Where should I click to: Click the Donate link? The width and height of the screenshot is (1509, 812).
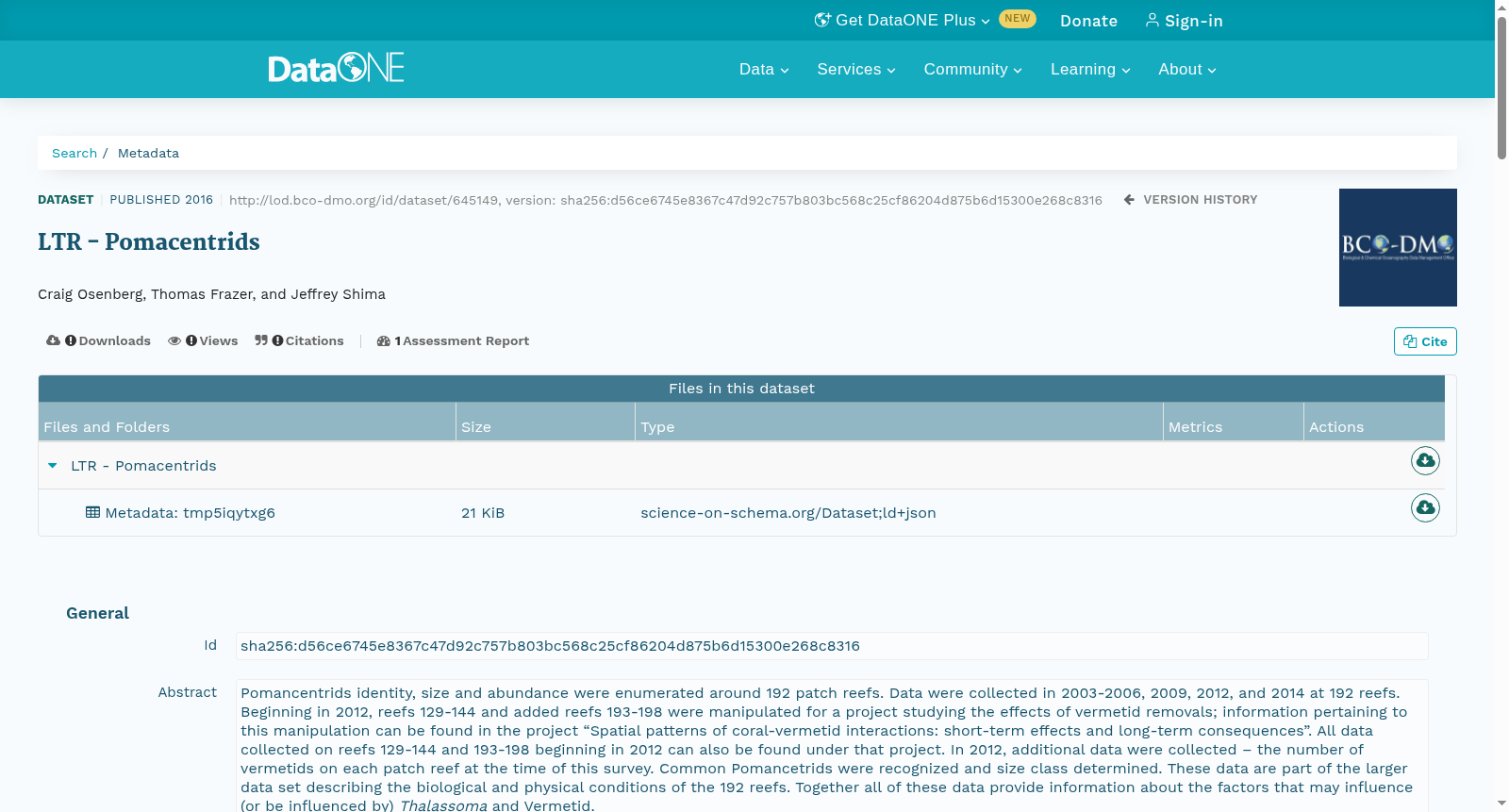click(1088, 21)
